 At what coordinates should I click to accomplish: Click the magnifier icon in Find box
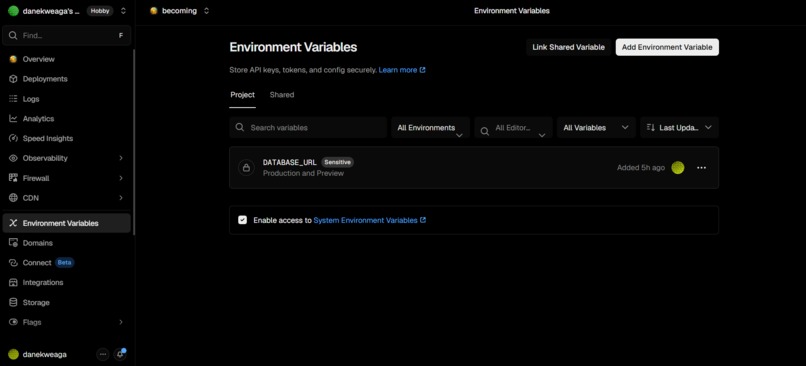[x=13, y=35]
